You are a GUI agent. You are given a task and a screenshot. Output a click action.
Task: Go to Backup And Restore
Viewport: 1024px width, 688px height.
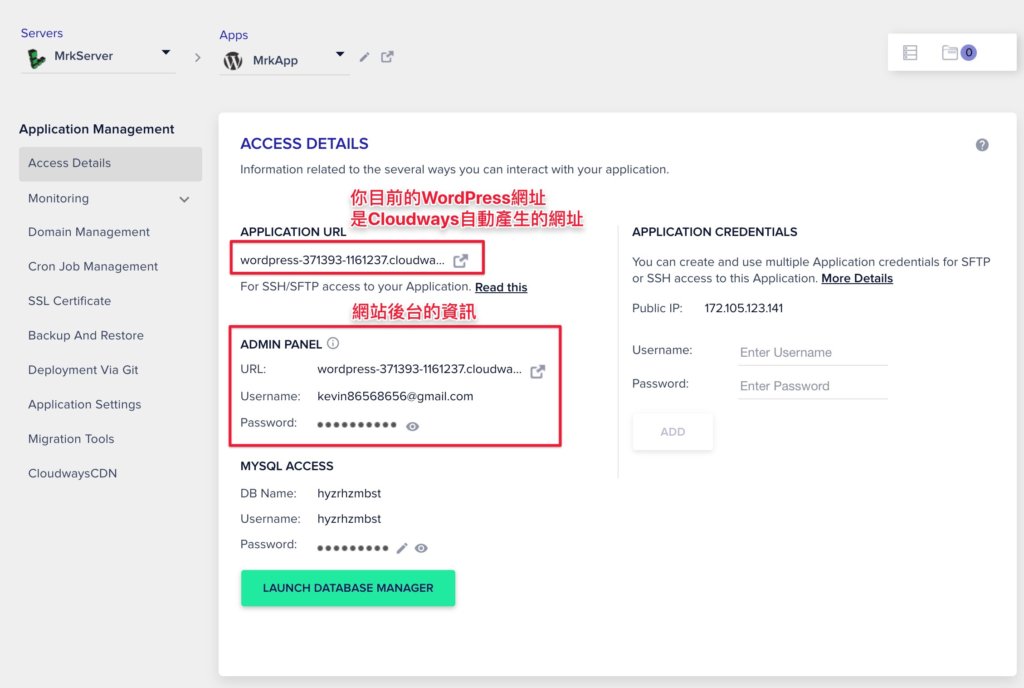pyautogui.click(x=86, y=336)
